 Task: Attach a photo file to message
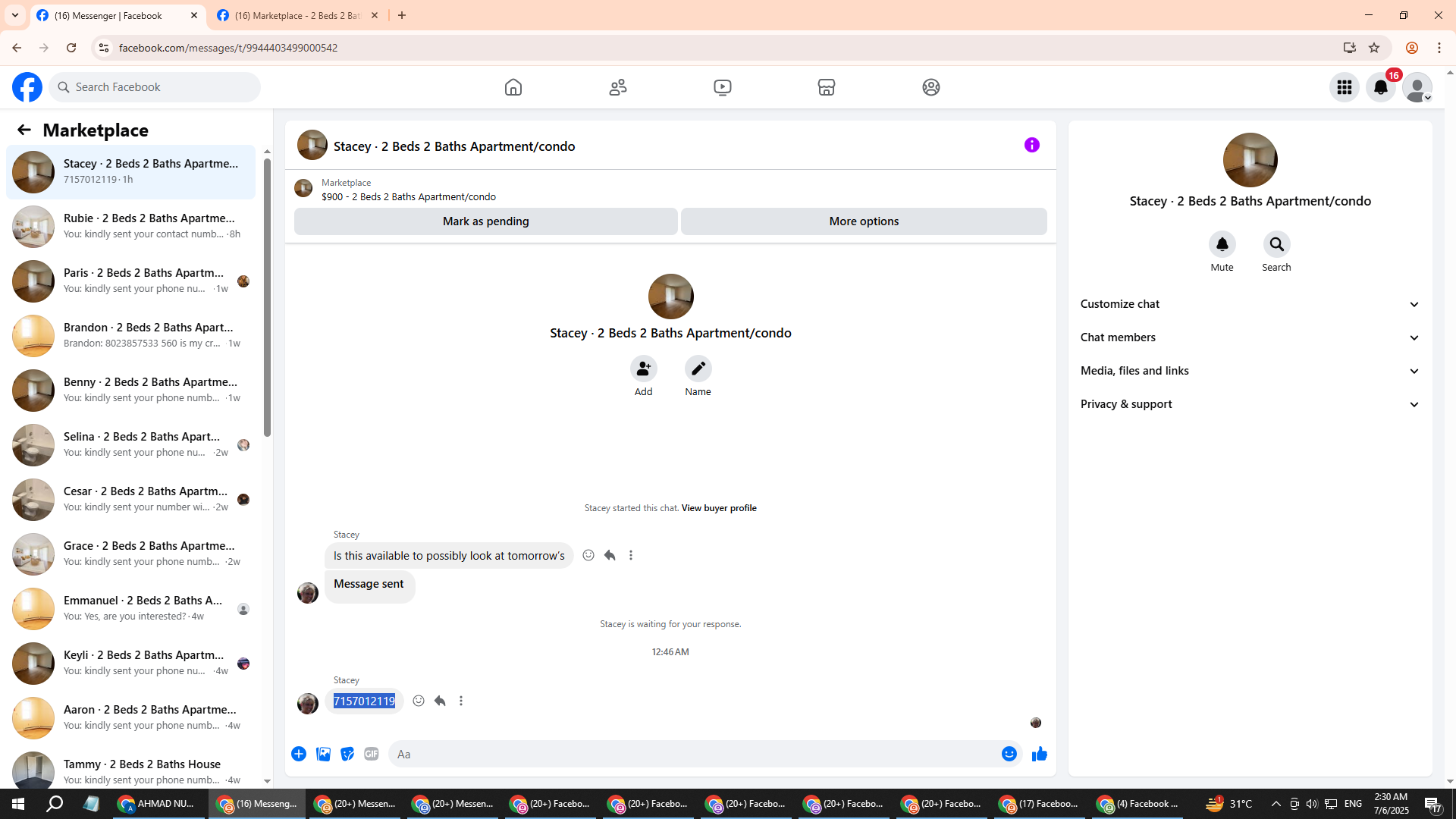coord(323,754)
